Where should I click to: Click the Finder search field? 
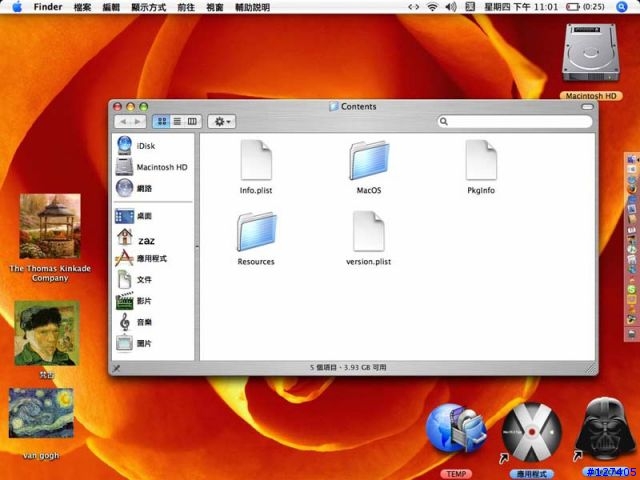coord(515,121)
